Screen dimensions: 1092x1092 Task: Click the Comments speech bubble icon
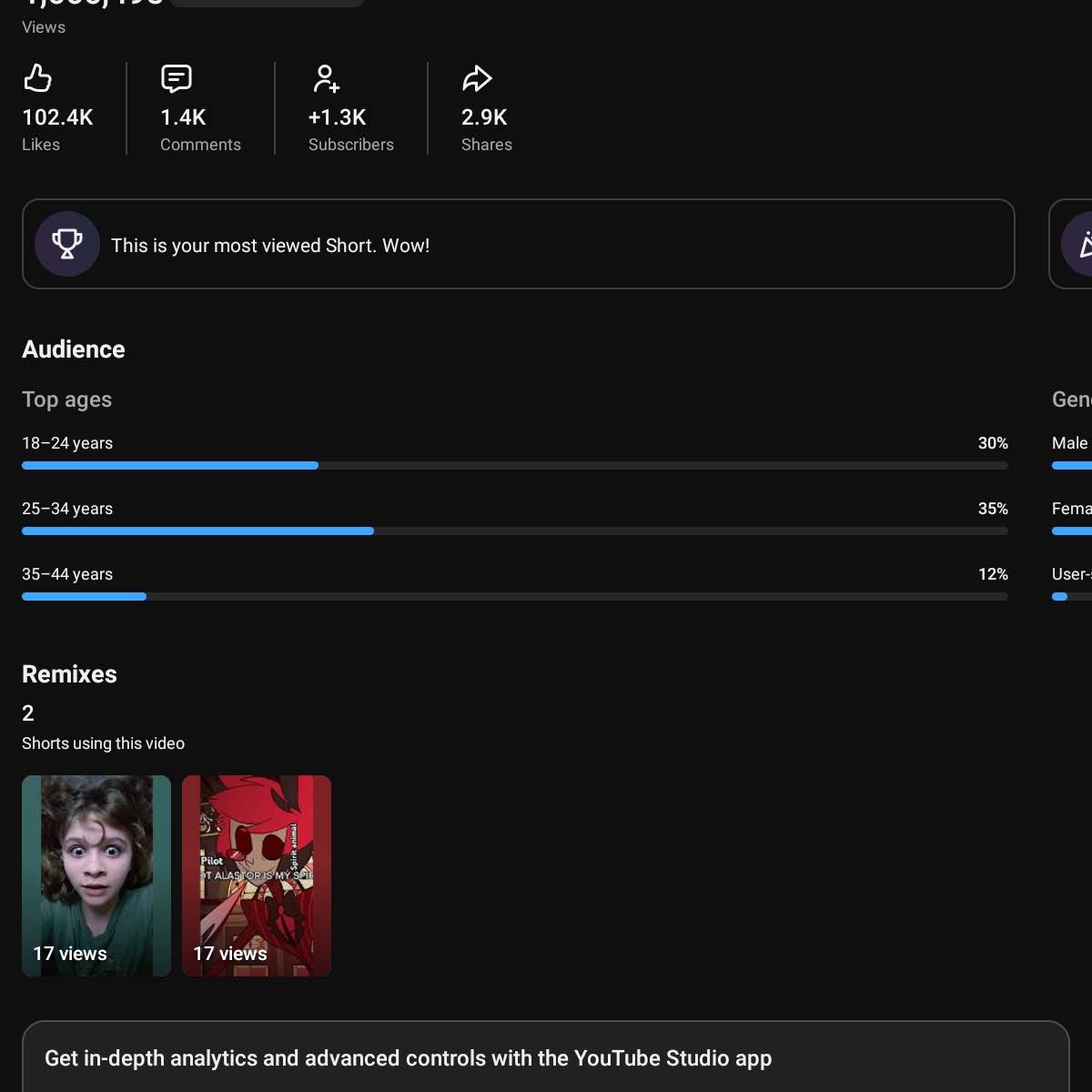click(177, 78)
